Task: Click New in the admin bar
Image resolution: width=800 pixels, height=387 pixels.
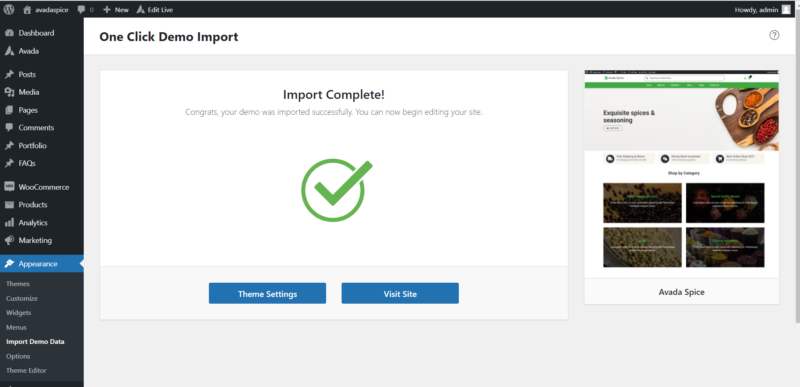Action: [x=121, y=10]
